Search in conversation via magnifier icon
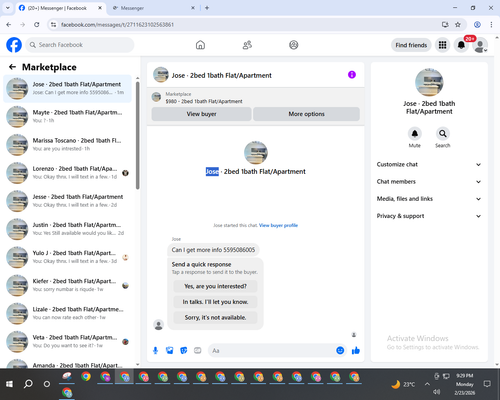 pos(443,134)
